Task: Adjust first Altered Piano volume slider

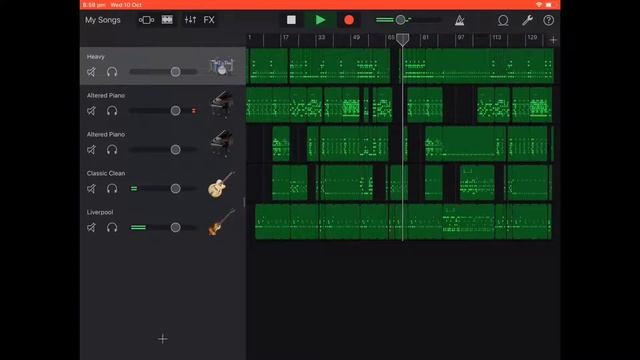Action: click(163, 111)
